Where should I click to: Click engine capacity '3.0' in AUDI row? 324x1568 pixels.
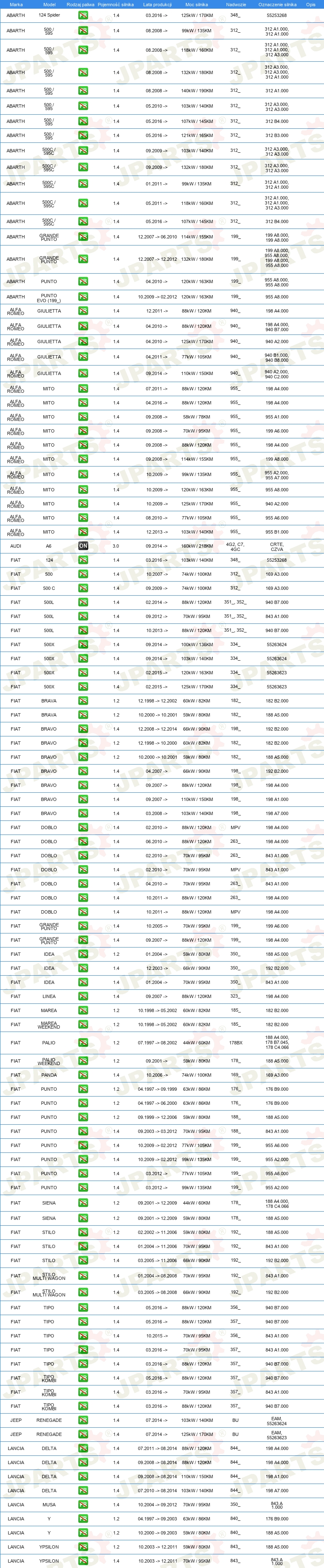(116, 546)
